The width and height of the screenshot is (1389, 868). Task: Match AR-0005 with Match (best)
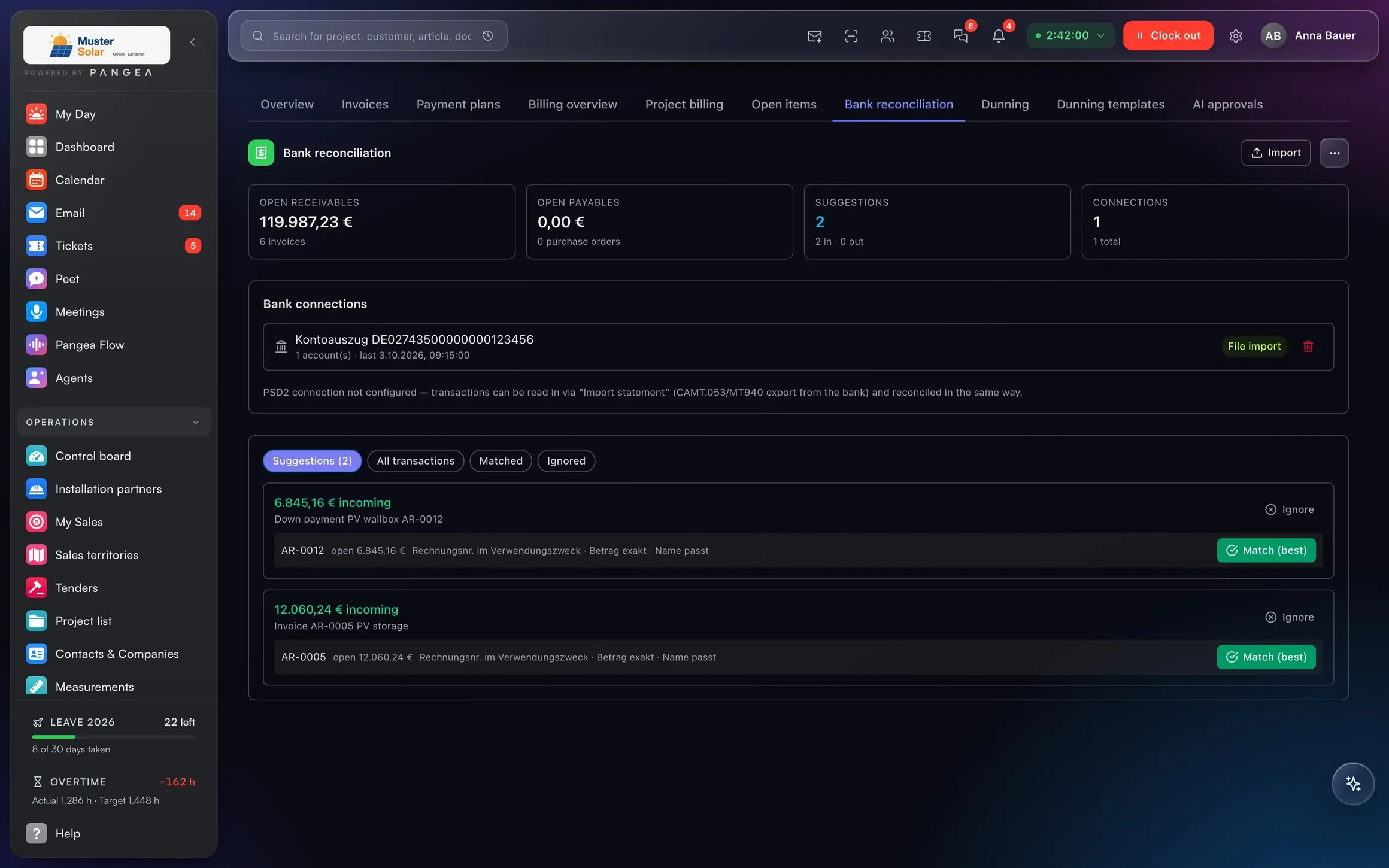pyautogui.click(x=1266, y=657)
